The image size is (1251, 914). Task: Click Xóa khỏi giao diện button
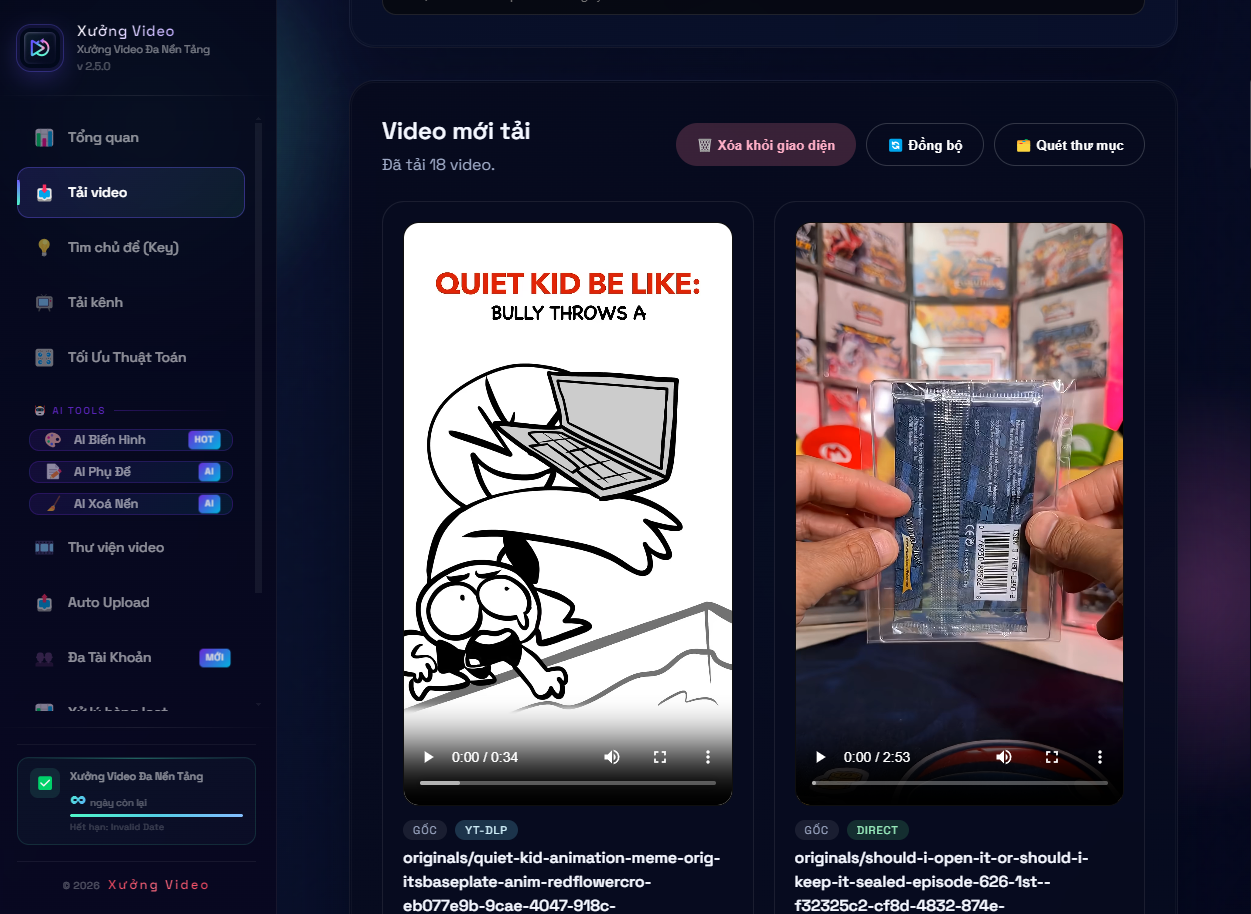point(766,145)
